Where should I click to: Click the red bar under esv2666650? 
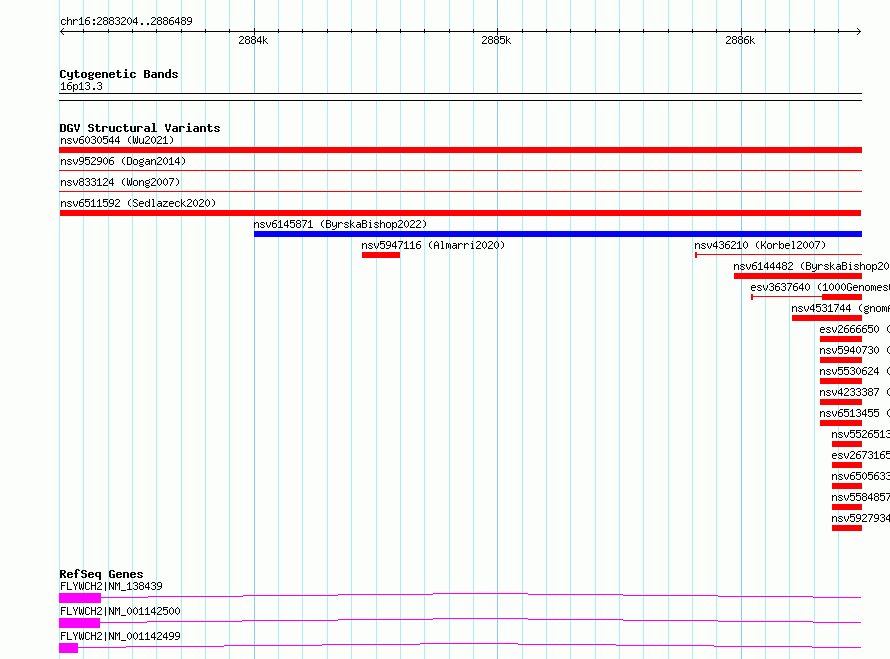pyautogui.click(x=841, y=339)
